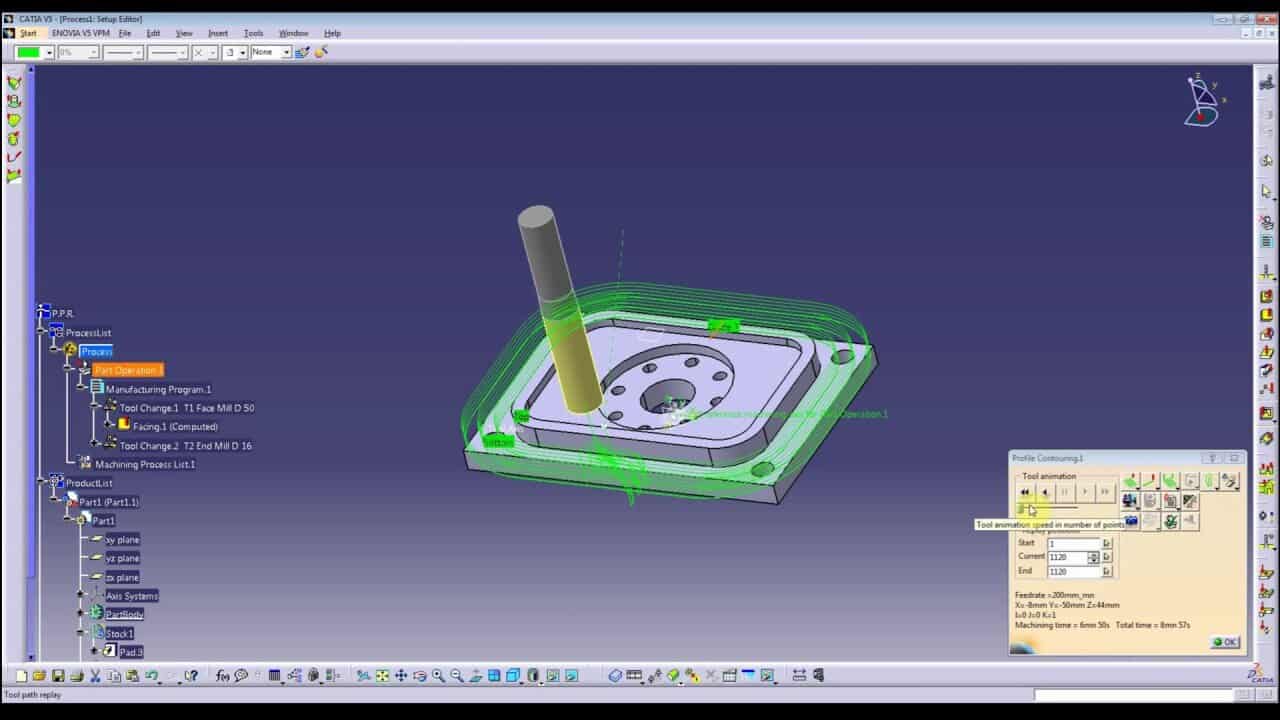The image size is (1280, 720).
Task: Expand the Machining Process List.1 node
Action: tap(78, 460)
